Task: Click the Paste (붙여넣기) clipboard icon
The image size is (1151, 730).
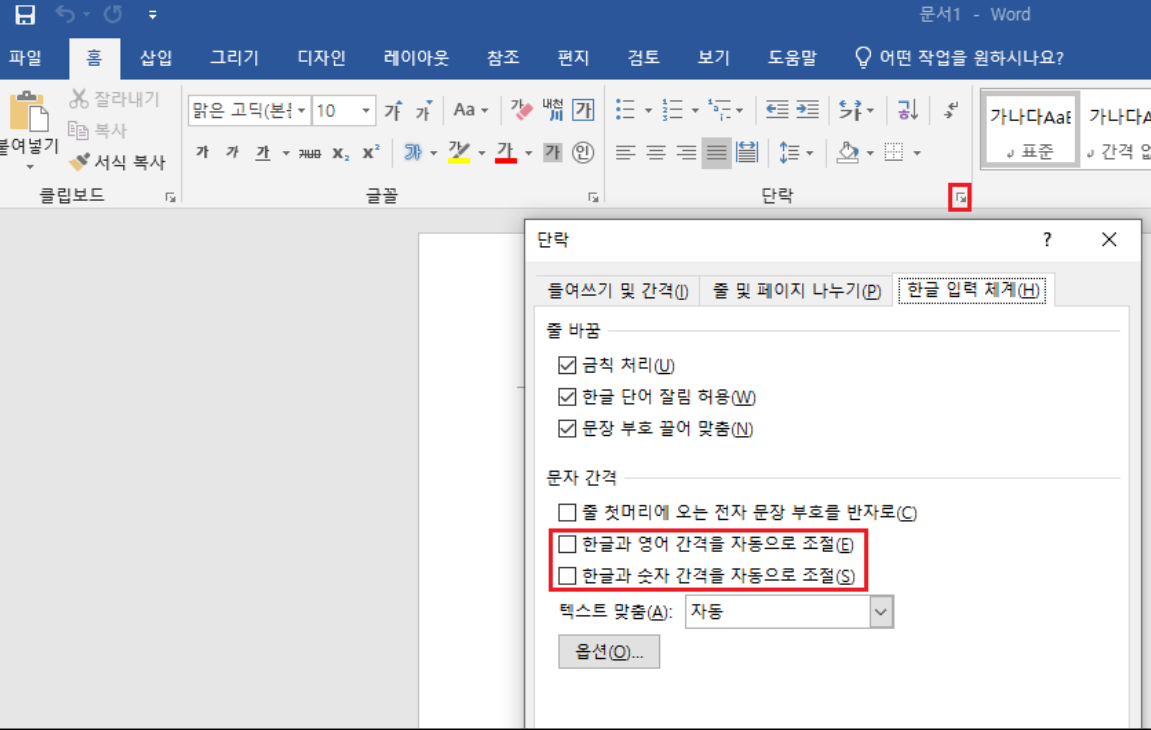Action: (29, 112)
